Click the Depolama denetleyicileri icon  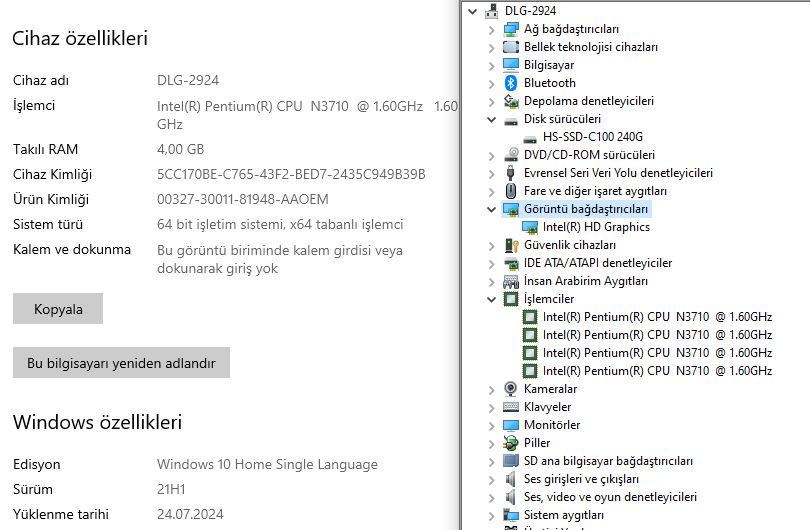(511, 101)
